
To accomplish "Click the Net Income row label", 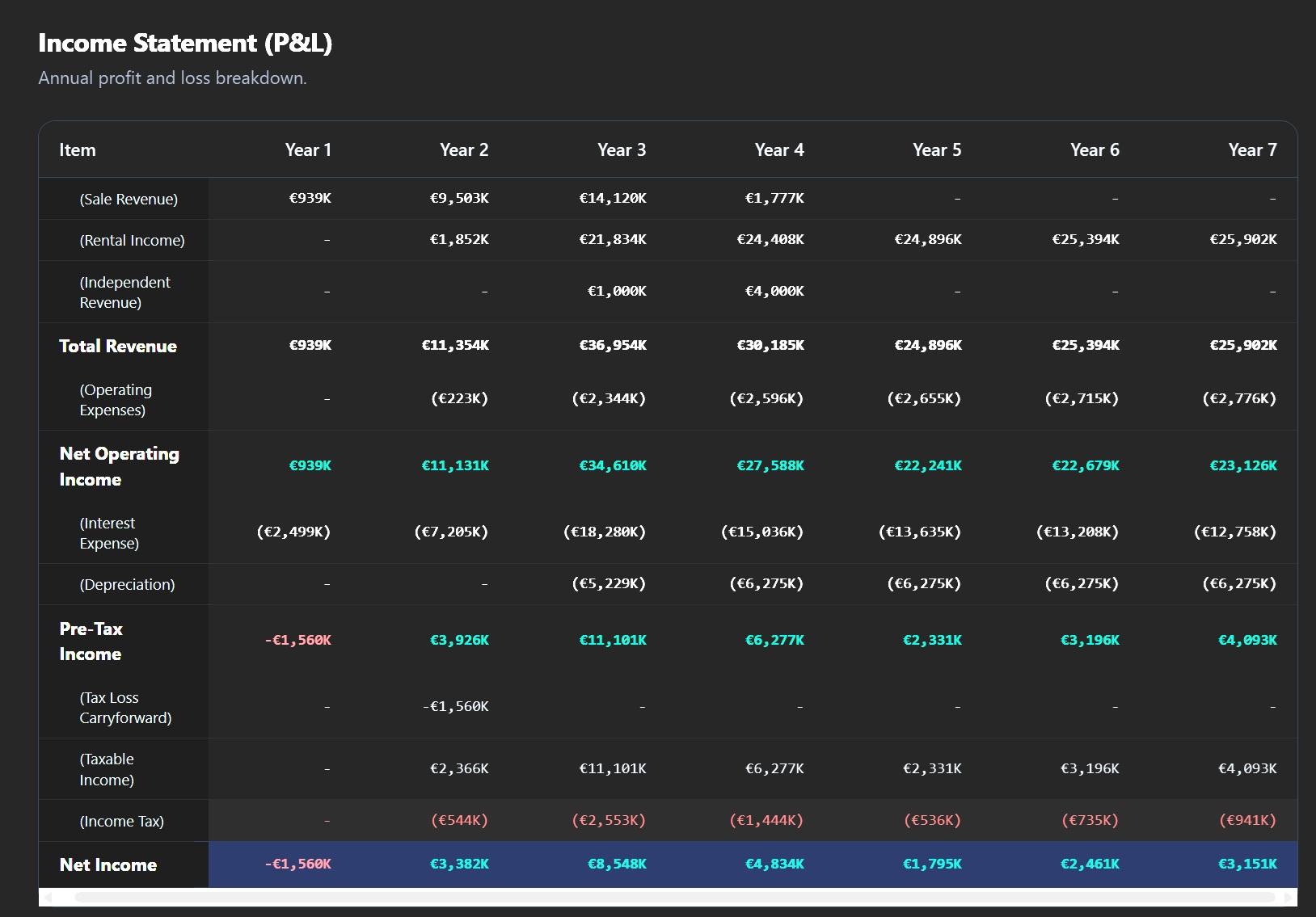I will (x=108, y=865).
